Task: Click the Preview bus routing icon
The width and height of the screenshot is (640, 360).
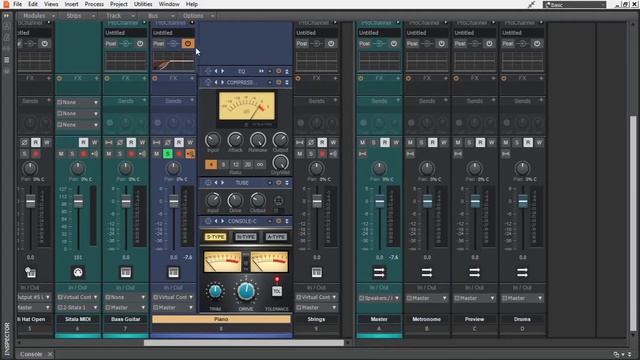Action: [x=474, y=272]
